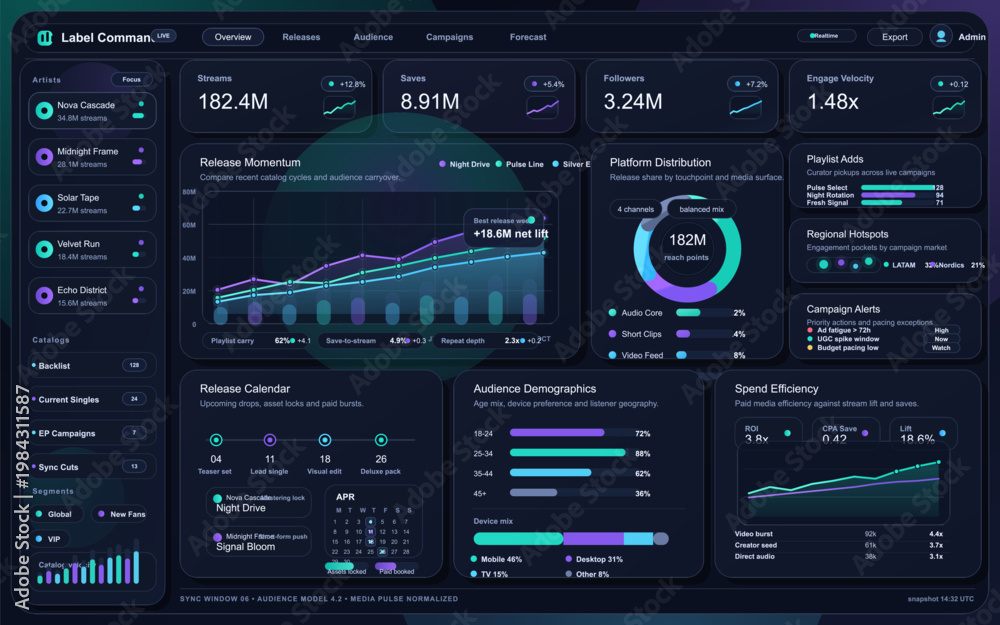This screenshot has width=1000, height=625.
Task: Click the Label Command logo icon
Action: click(45, 38)
